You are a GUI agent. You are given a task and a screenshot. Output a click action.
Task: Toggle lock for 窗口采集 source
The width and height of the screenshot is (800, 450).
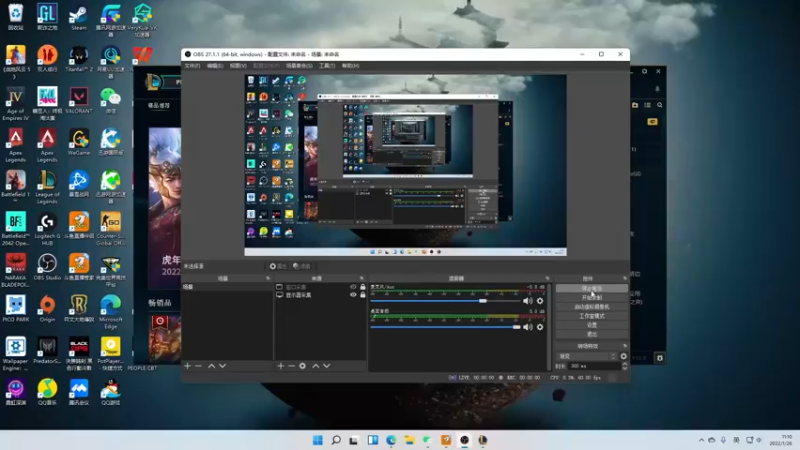point(363,287)
